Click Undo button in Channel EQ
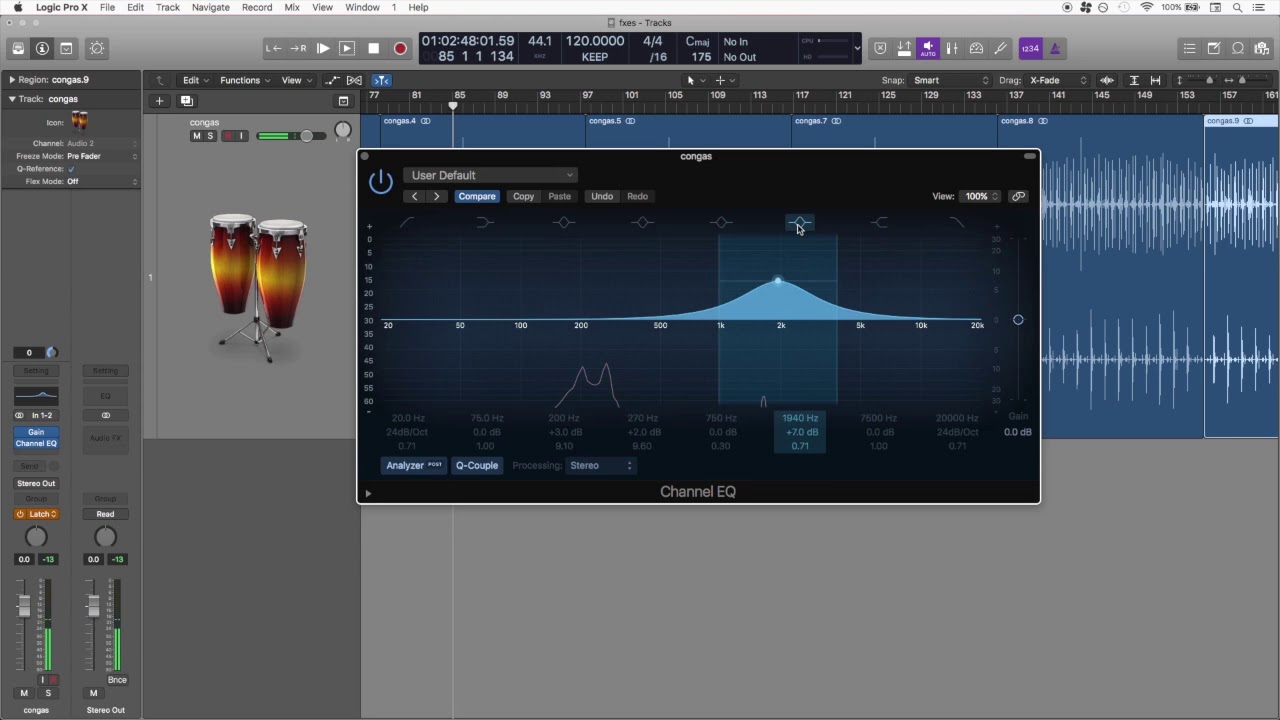 click(x=602, y=196)
